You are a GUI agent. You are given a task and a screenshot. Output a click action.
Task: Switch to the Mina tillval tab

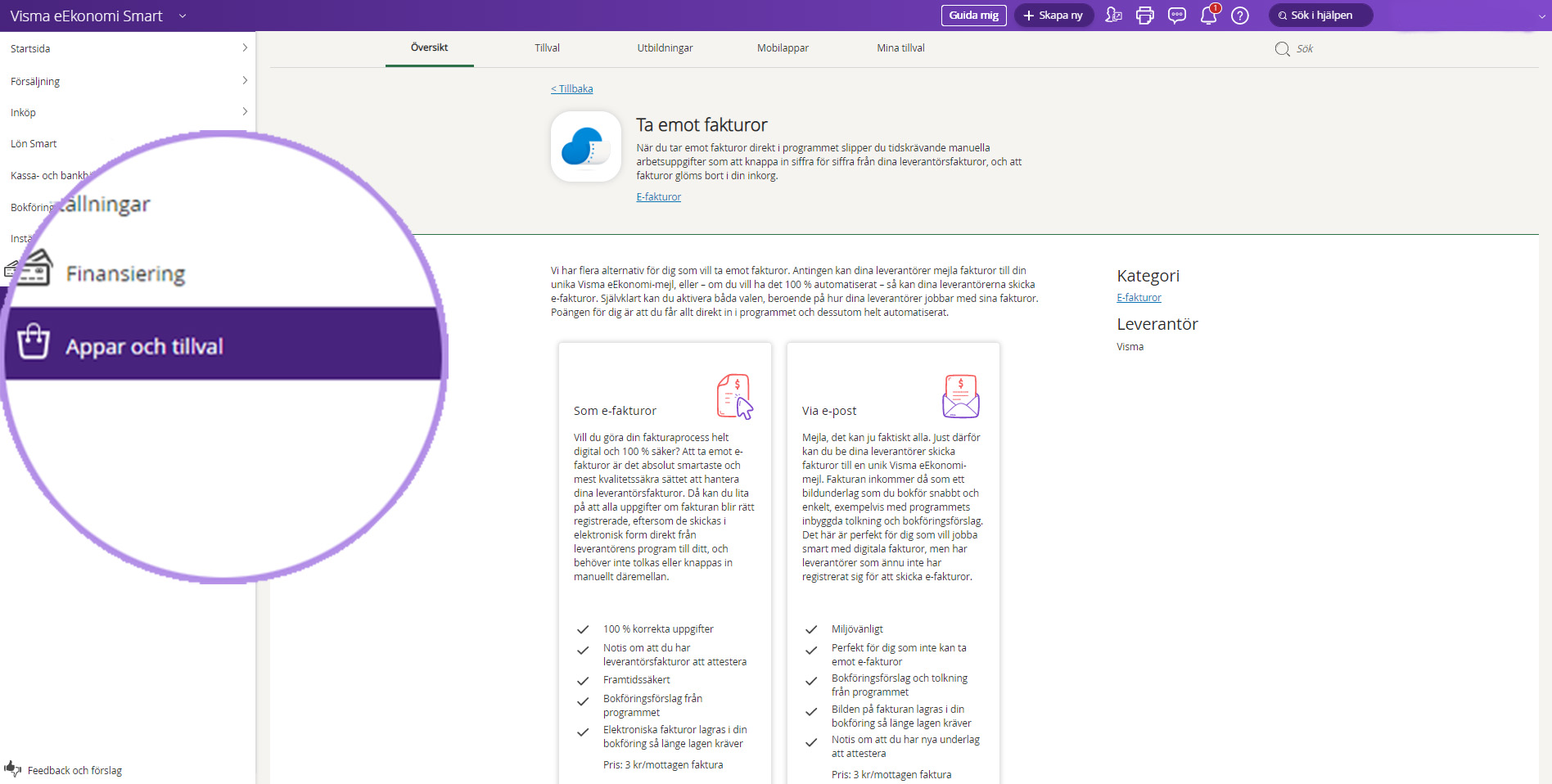point(900,48)
